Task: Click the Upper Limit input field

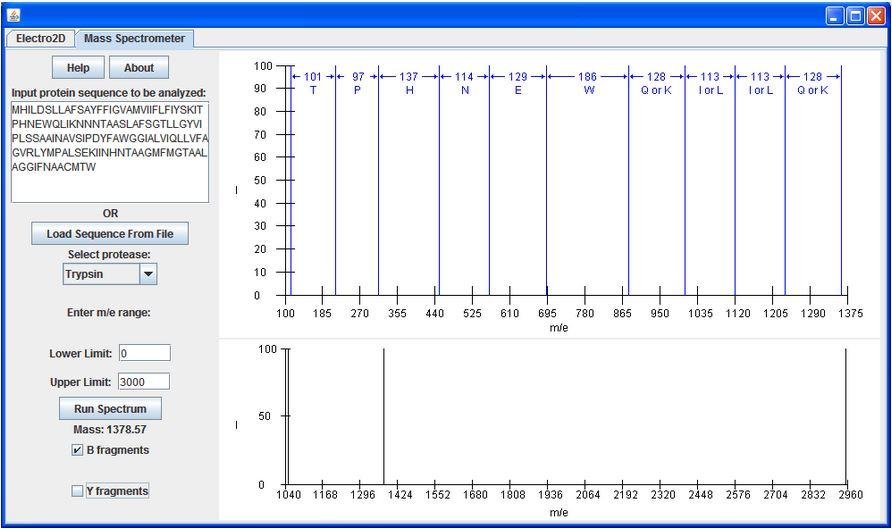Action: coord(143,382)
